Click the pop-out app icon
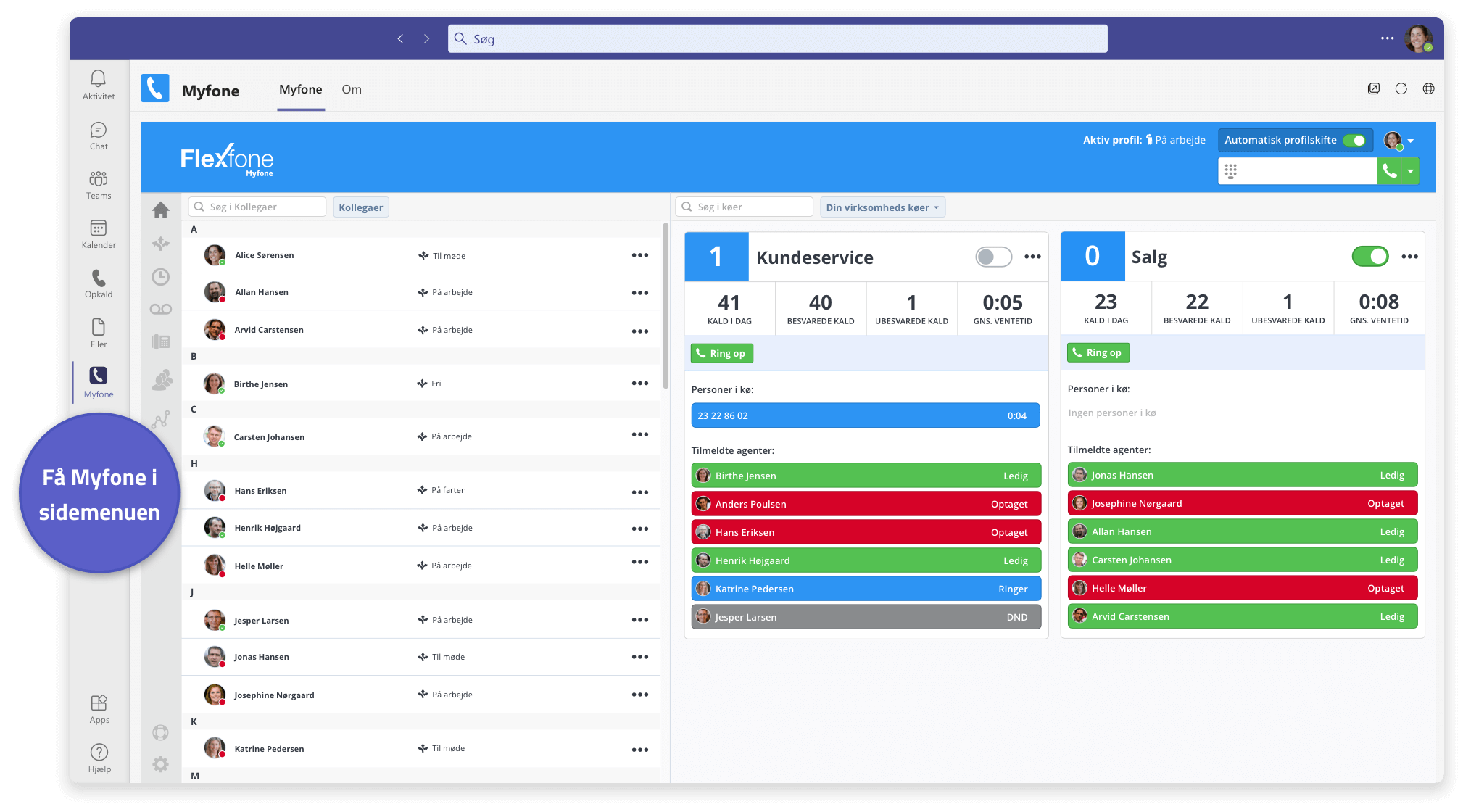 pos(1373,88)
